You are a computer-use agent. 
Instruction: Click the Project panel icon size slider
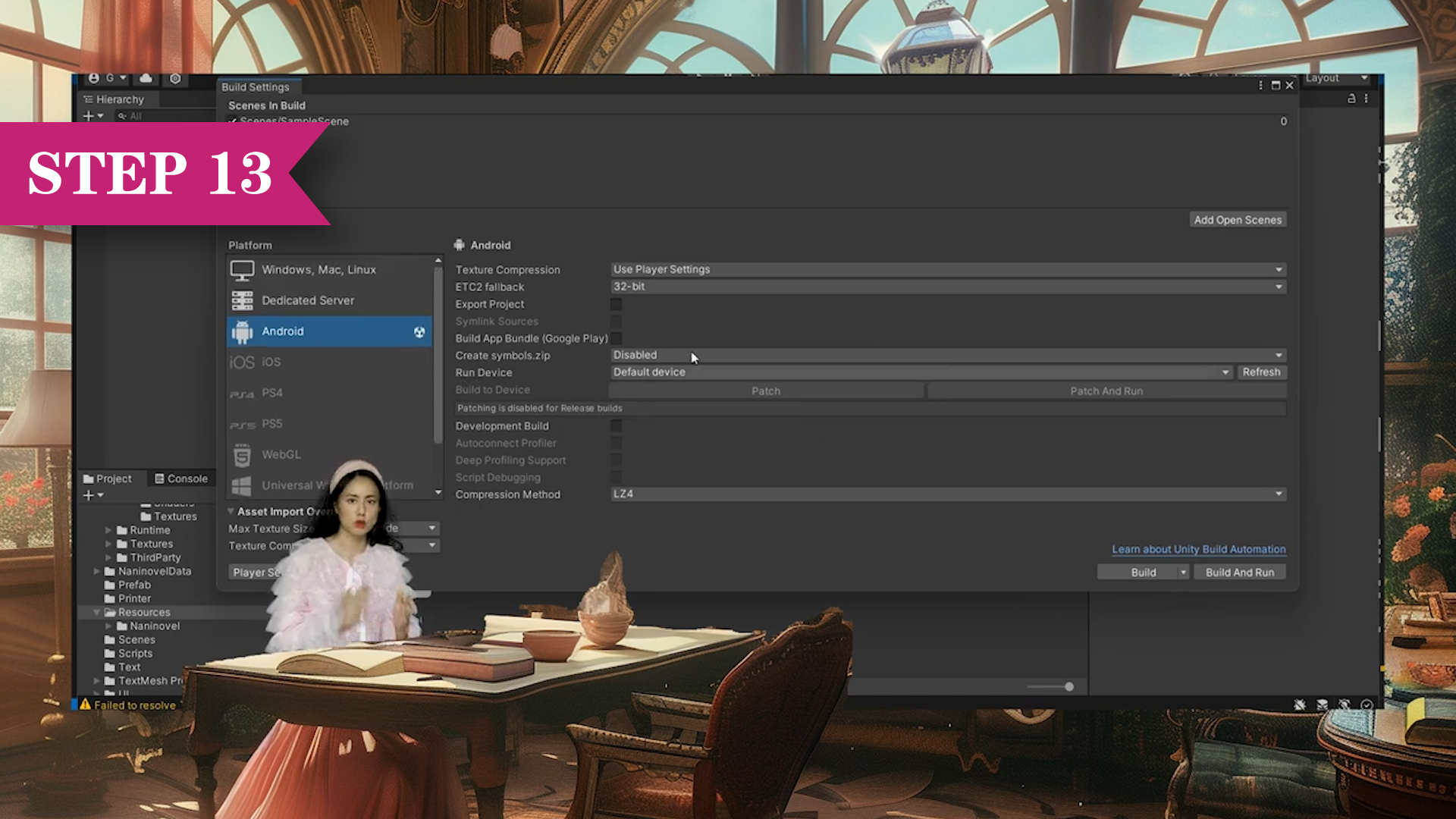[x=1068, y=686]
